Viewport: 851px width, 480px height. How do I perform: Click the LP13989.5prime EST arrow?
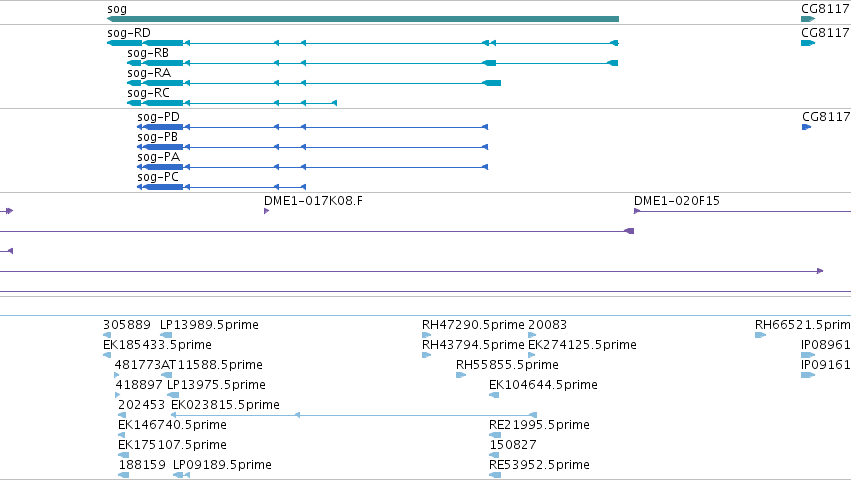pos(166,335)
